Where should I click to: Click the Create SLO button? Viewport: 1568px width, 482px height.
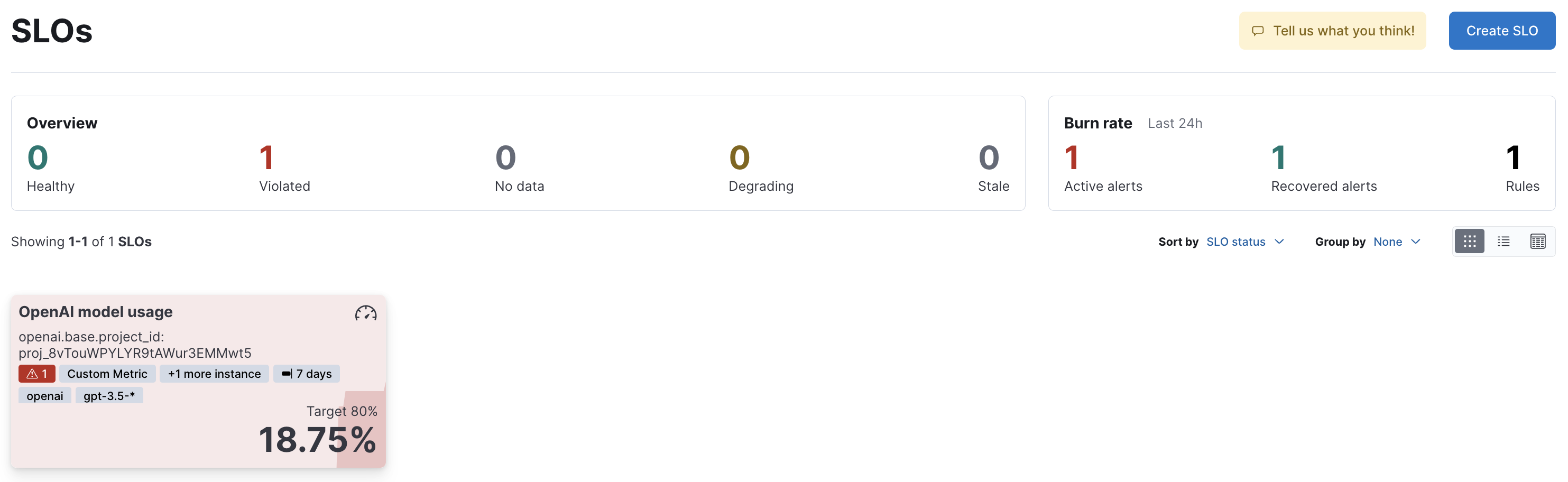(1501, 31)
